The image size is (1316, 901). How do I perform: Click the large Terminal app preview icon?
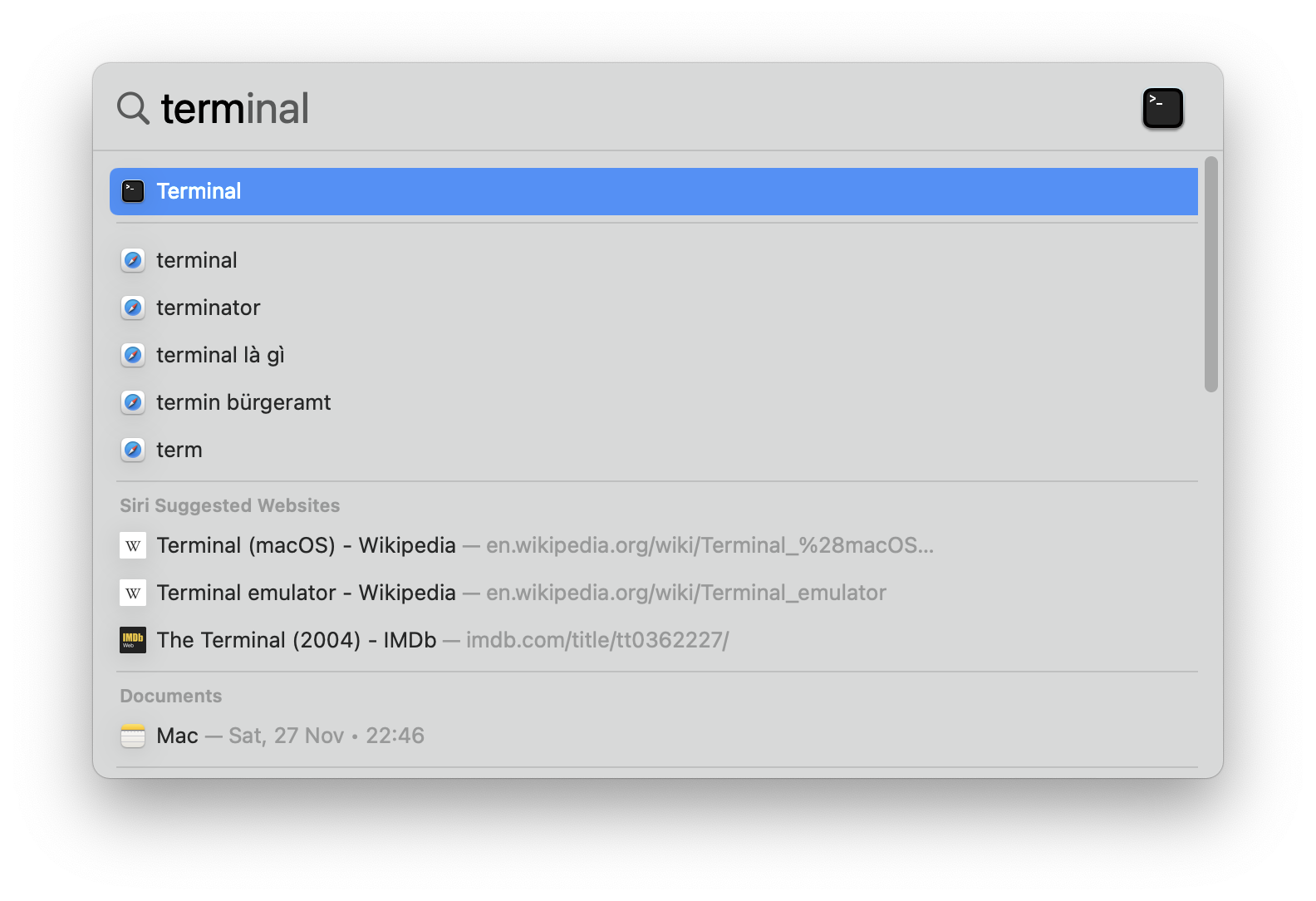point(1162,108)
